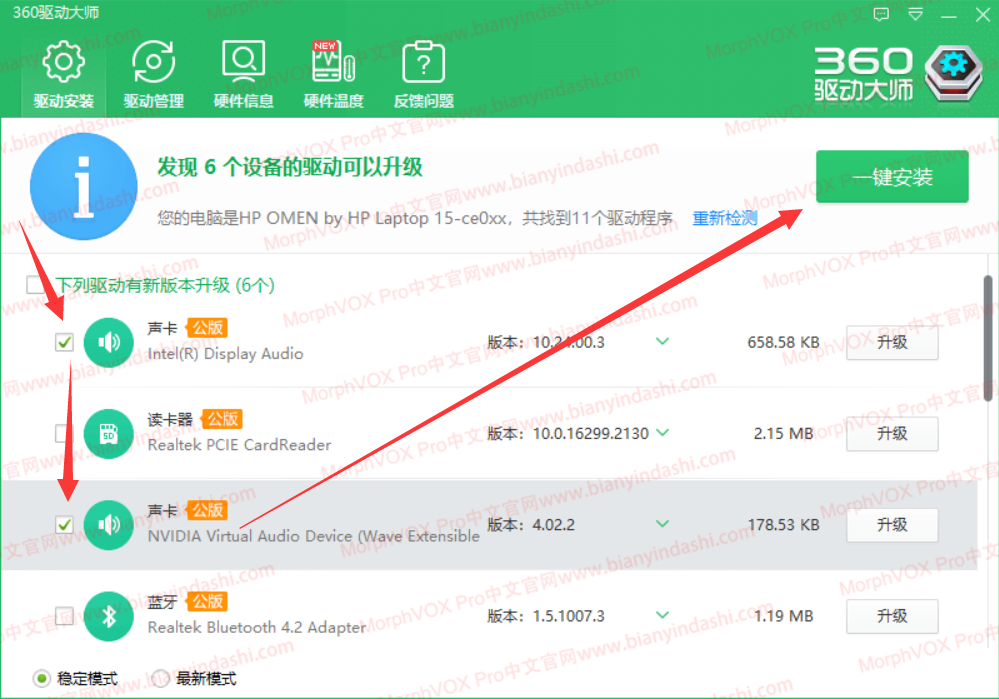The width and height of the screenshot is (999, 699).
Task: Click 升级 for Realtek Bluetooth 4.2 Adapter
Action: tap(892, 616)
